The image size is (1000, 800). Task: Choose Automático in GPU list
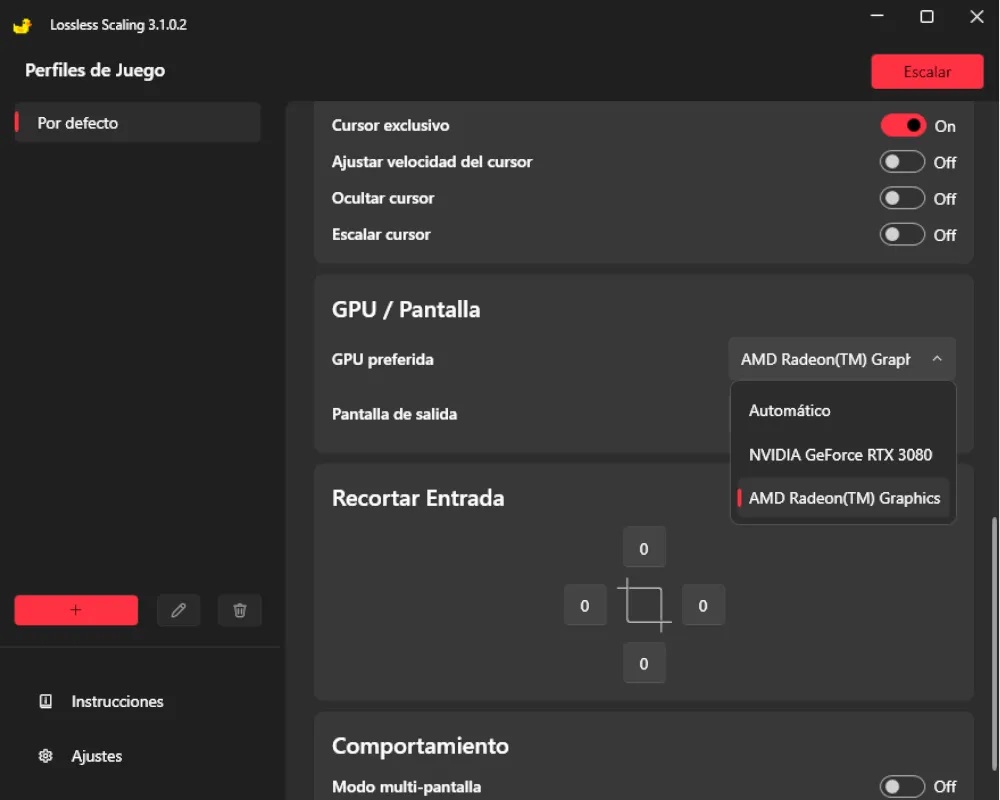point(842,410)
